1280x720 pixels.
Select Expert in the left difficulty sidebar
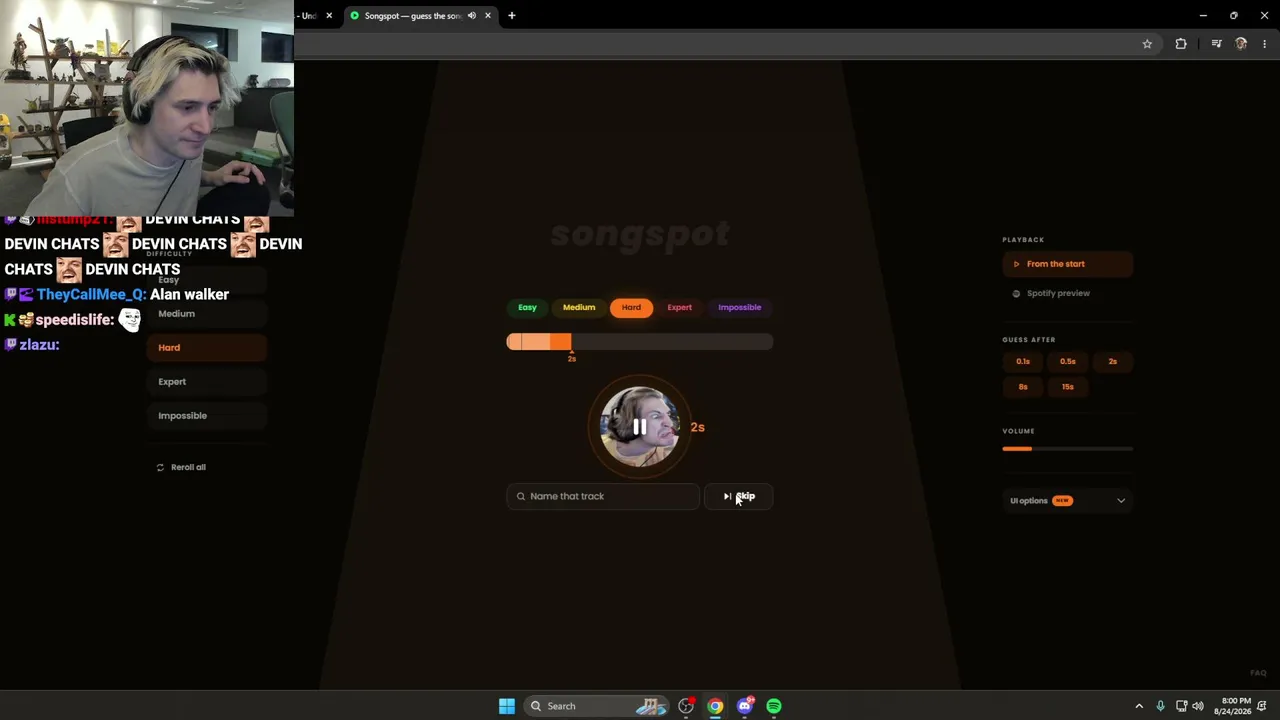point(207,382)
